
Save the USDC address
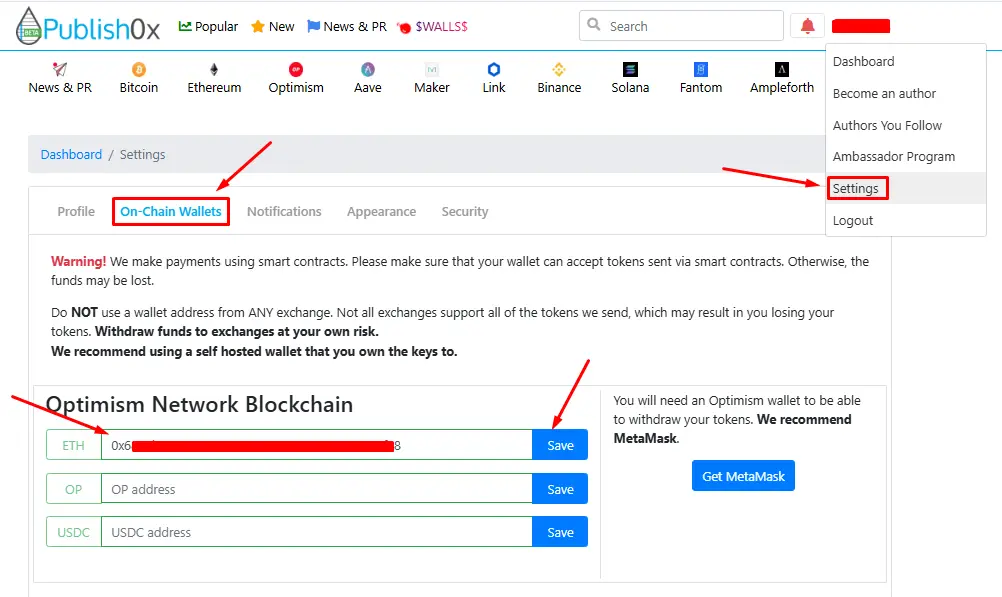[560, 532]
